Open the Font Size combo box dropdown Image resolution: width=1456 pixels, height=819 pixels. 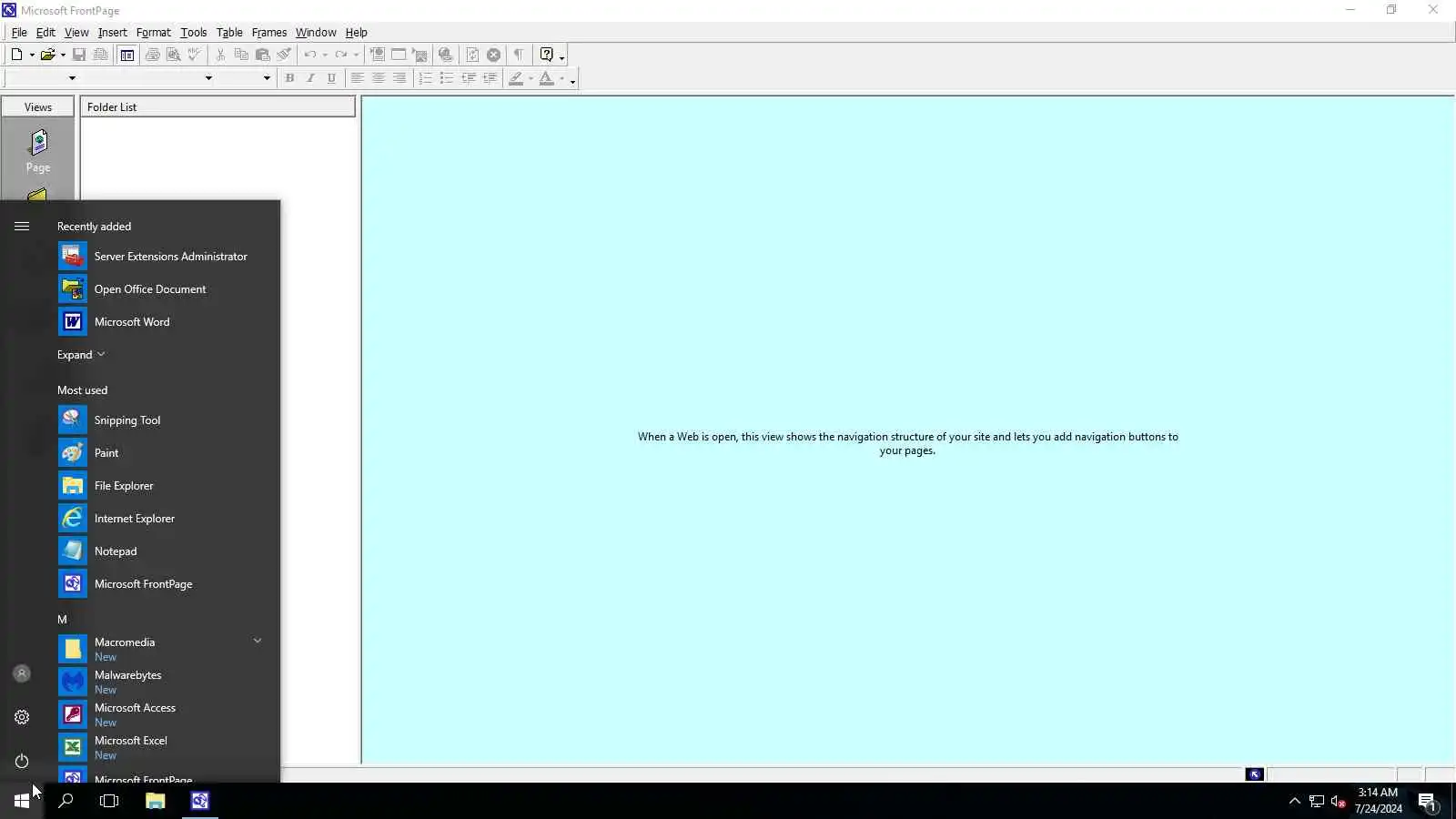(x=267, y=78)
